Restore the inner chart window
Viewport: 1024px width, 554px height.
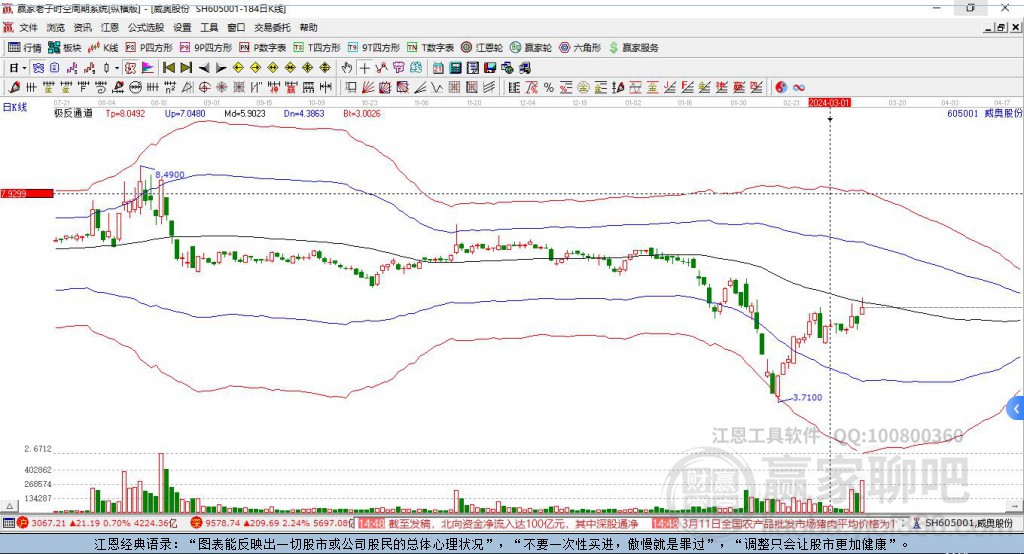coord(1001,27)
